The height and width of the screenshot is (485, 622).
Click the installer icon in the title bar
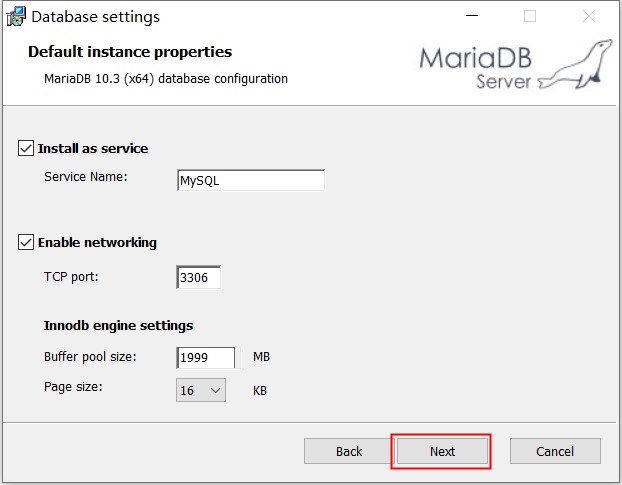(15, 16)
